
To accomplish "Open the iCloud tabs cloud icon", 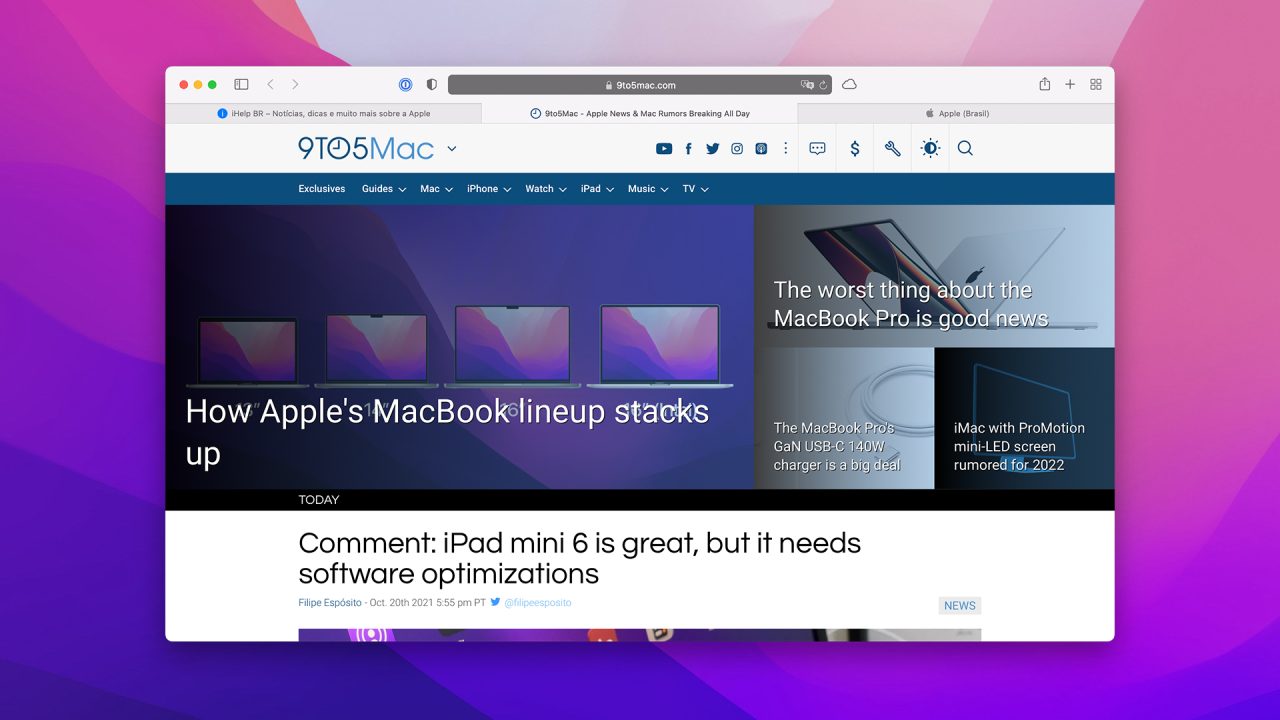I will (849, 85).
